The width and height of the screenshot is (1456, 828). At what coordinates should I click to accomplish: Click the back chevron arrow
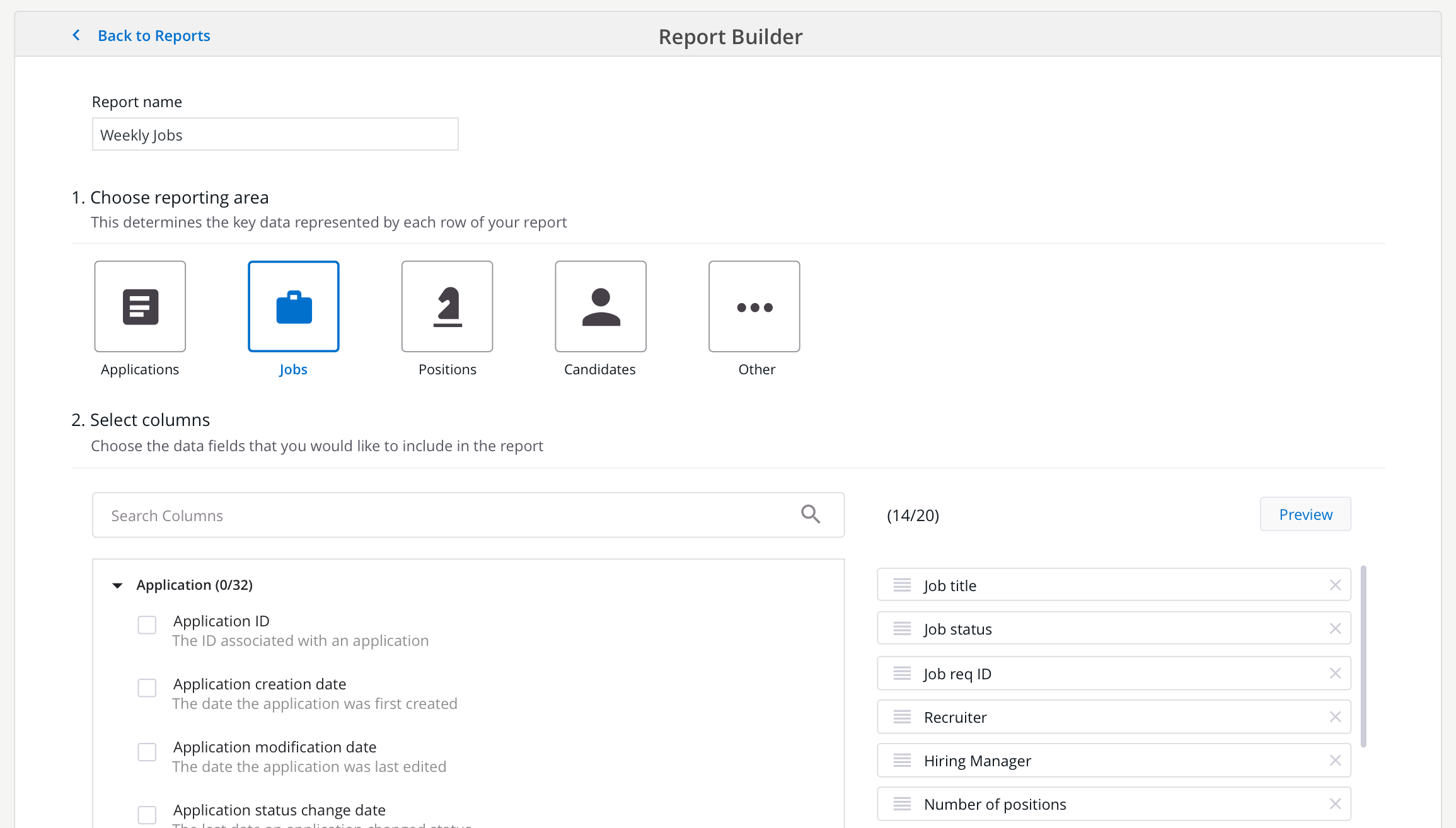pyautogui.click(x=76, y=35)
